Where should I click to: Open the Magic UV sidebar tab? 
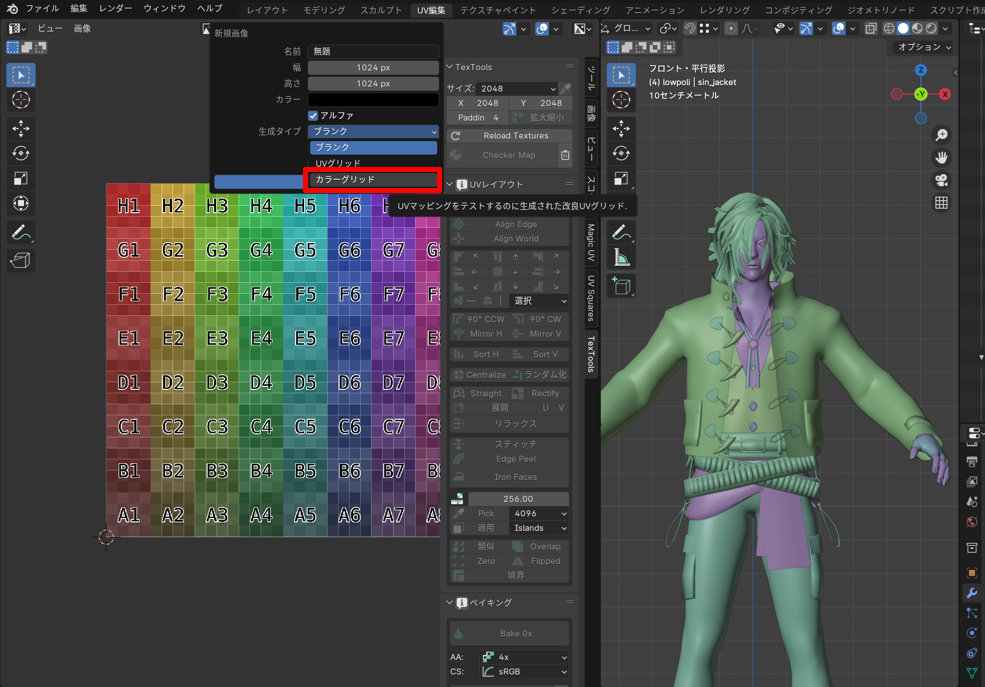(591, 242)
